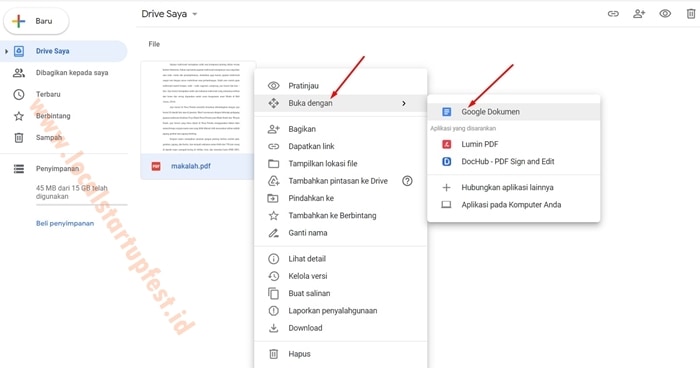
Task: Choose Pratinjau from context menu
Action: click(341, 86)
